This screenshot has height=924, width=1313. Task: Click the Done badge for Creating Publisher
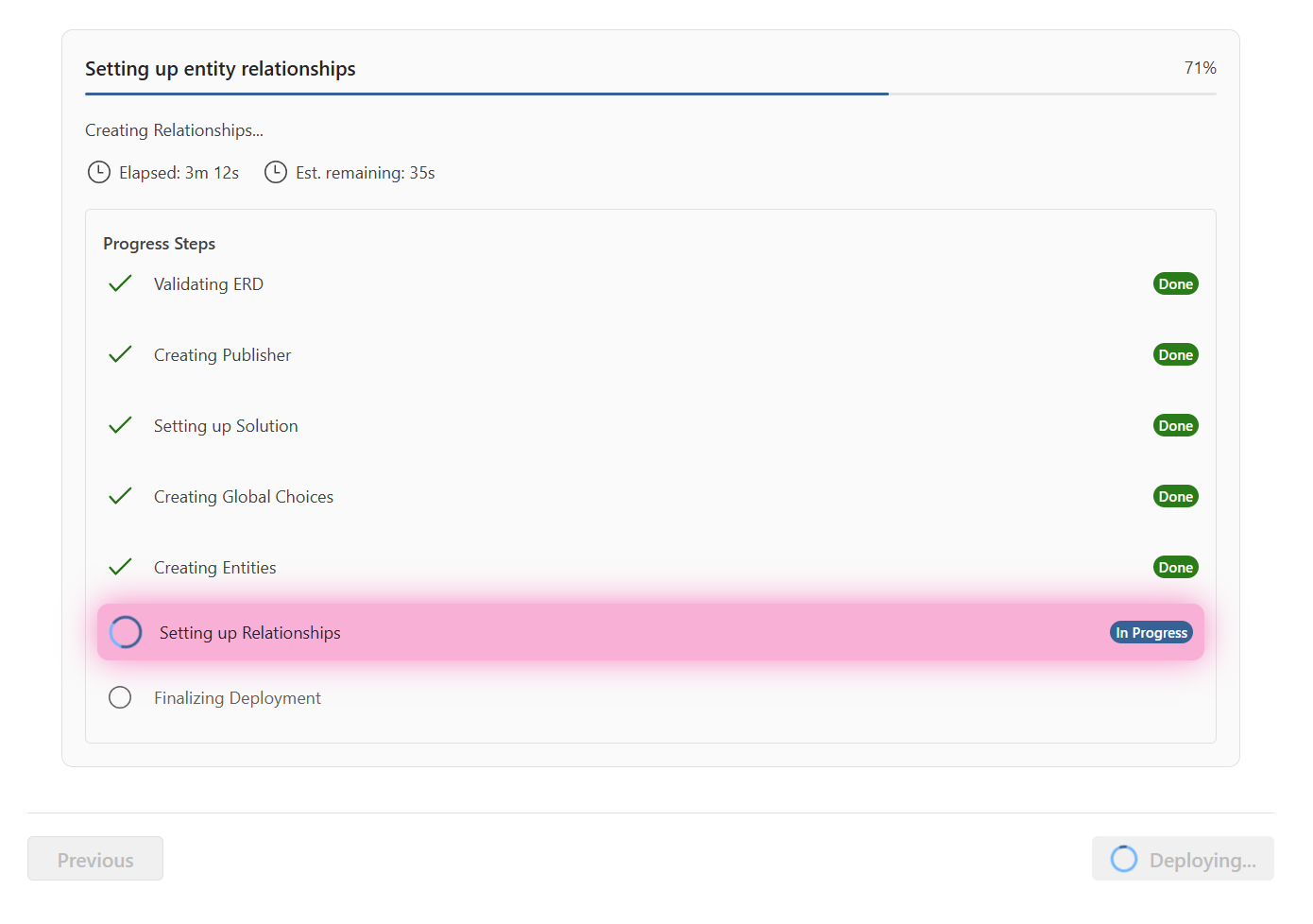pyautogui.click(x=1175, y=354)
